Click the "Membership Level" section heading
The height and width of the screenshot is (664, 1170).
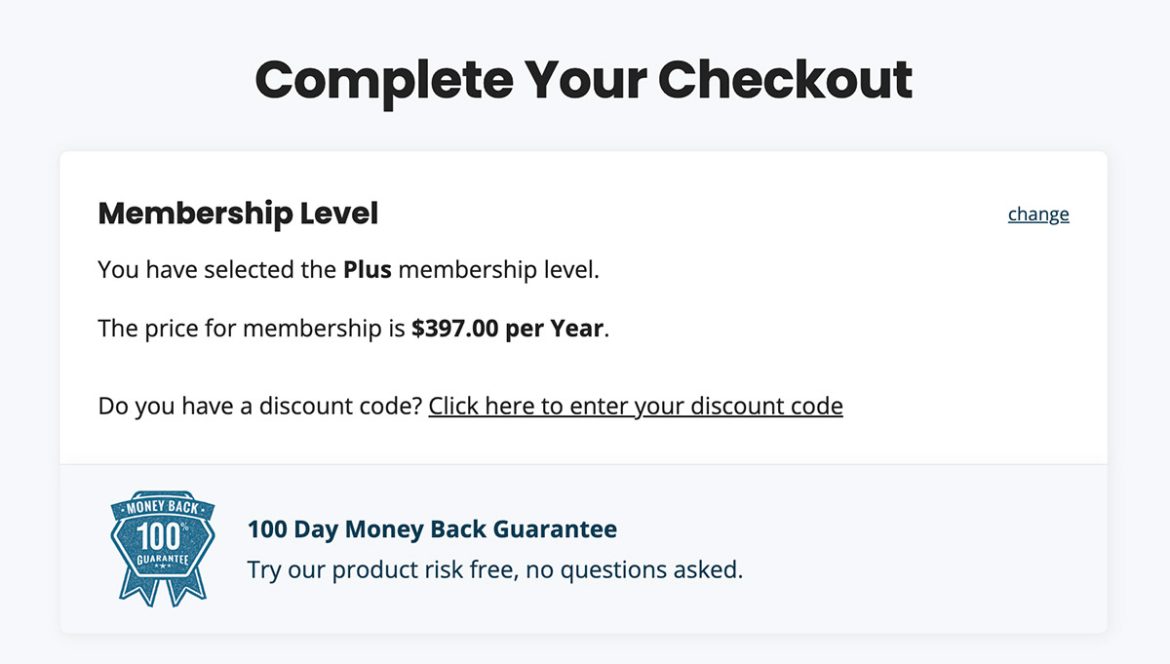click(x=237, y=213)
